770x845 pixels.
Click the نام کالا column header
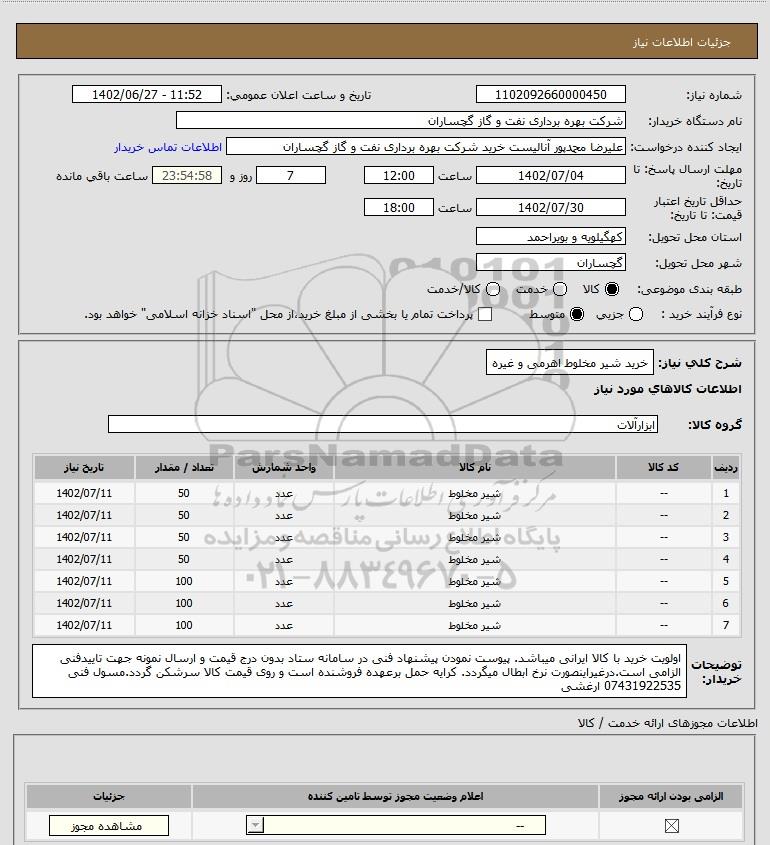[475, 468]
